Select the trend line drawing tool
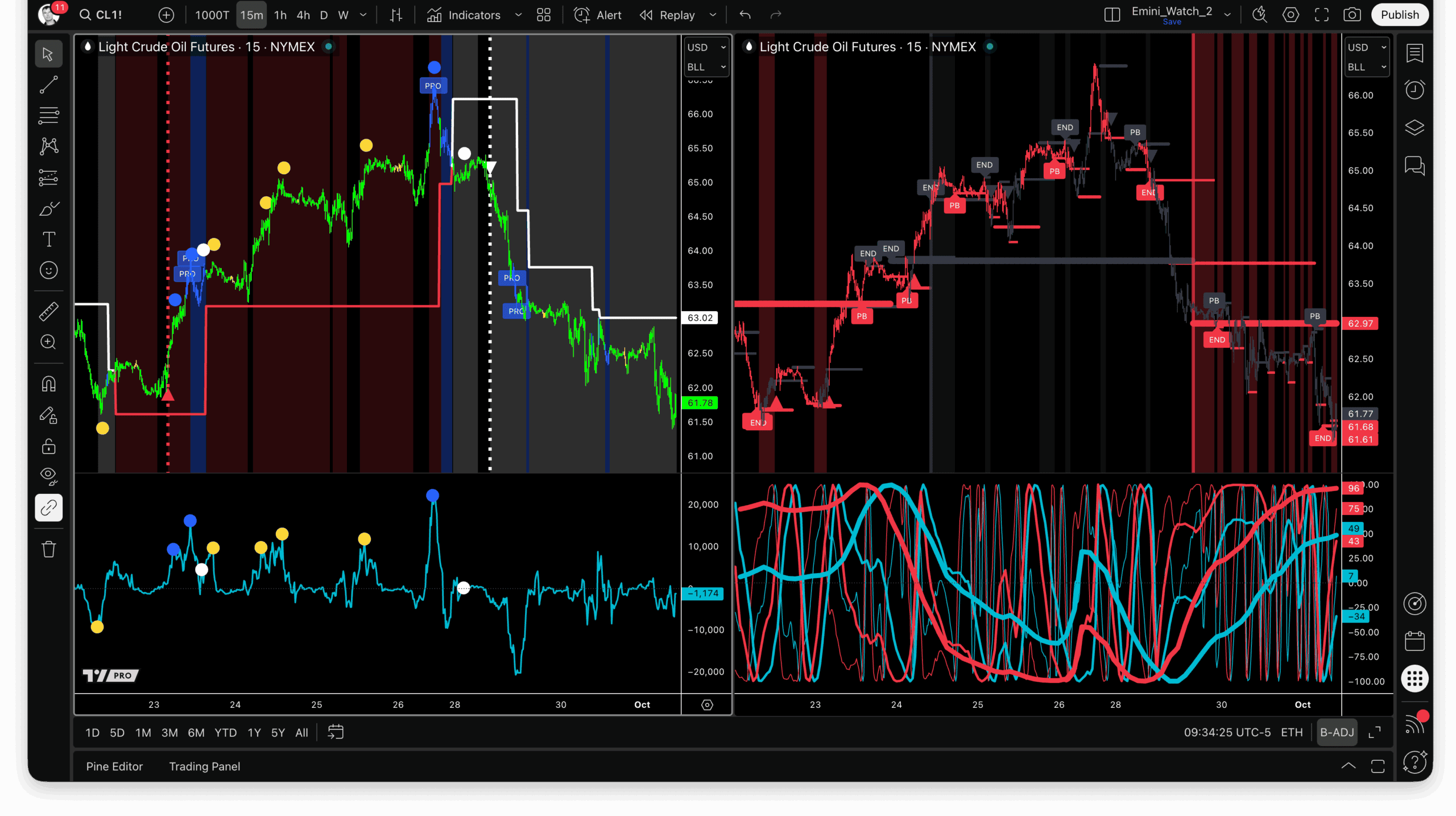 [48, 85]
